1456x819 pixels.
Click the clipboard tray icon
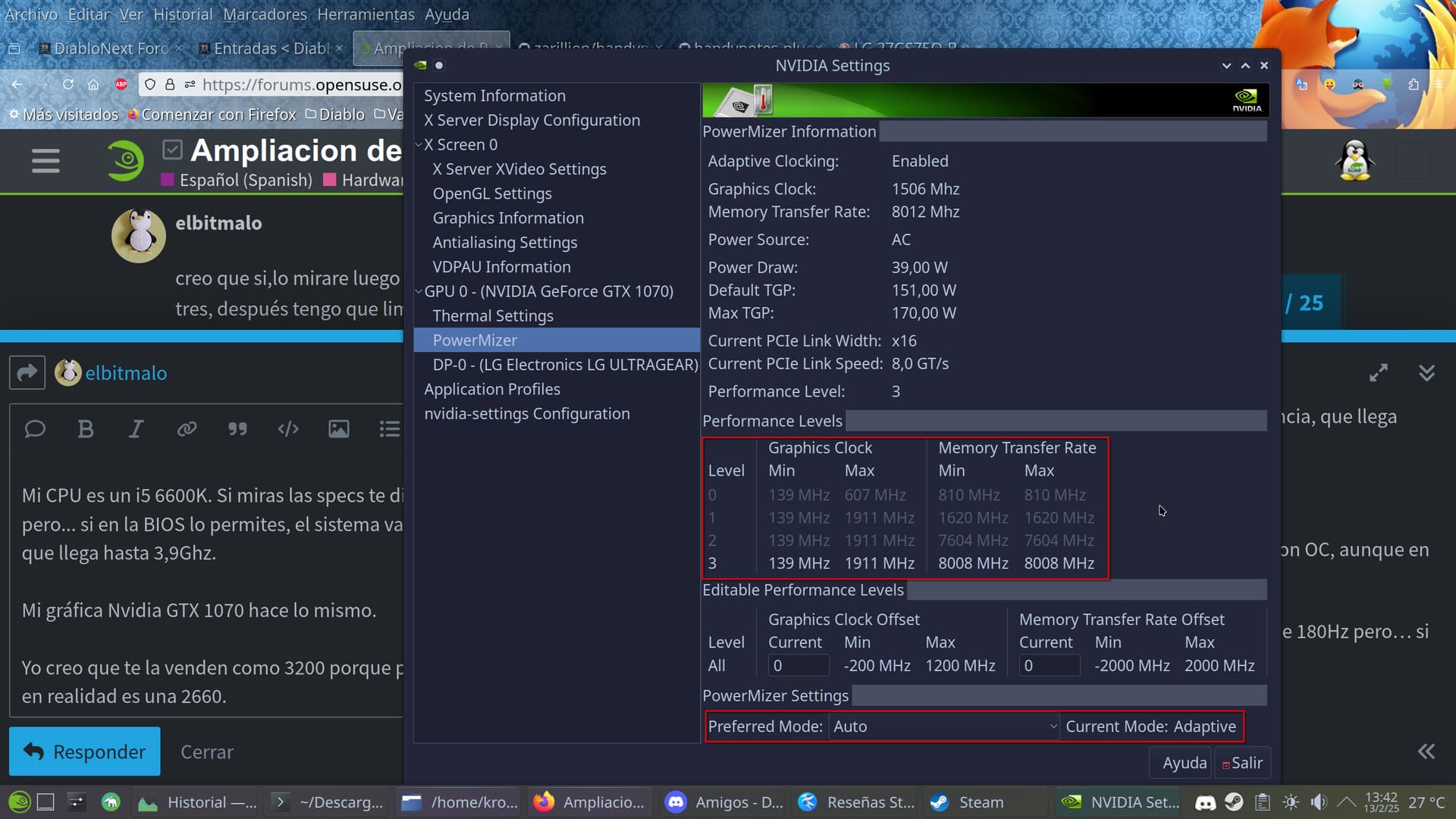[1262, 802]
